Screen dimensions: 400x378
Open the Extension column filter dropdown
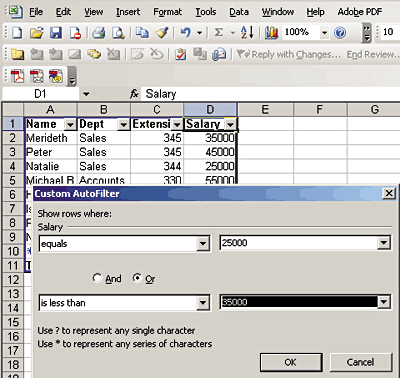(x=177, y=125)
